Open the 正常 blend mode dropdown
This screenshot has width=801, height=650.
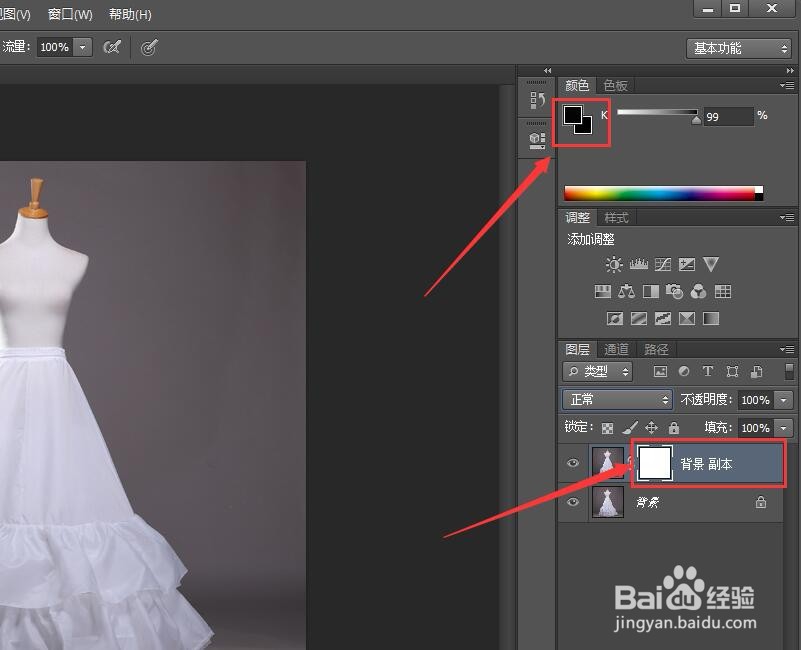(618, 399)
